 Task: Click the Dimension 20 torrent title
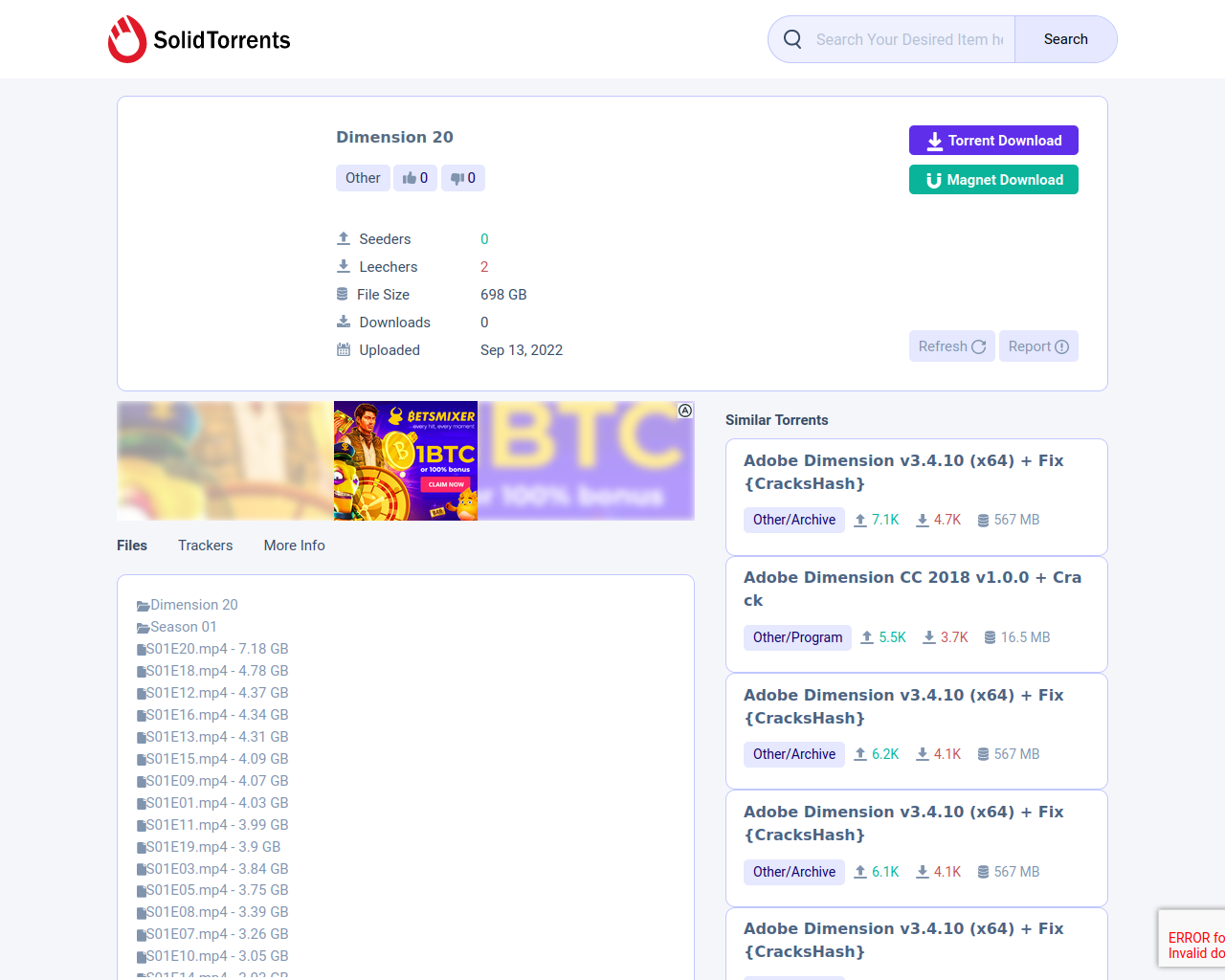(394, 137)
